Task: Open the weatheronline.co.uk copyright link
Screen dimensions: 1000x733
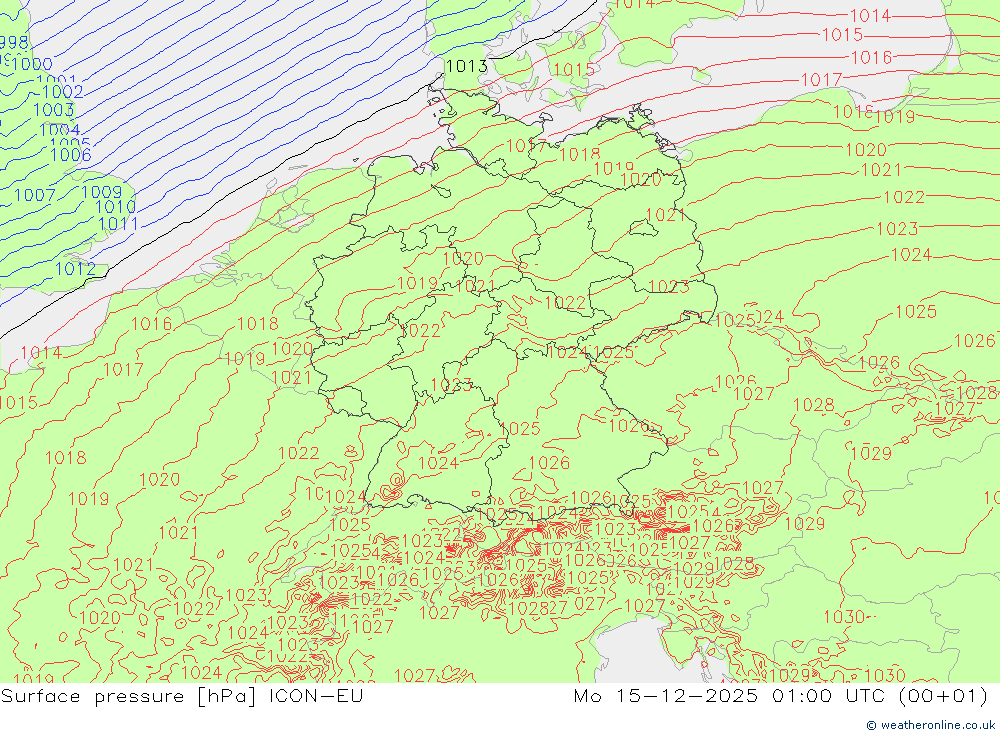Action: [931, 725]
